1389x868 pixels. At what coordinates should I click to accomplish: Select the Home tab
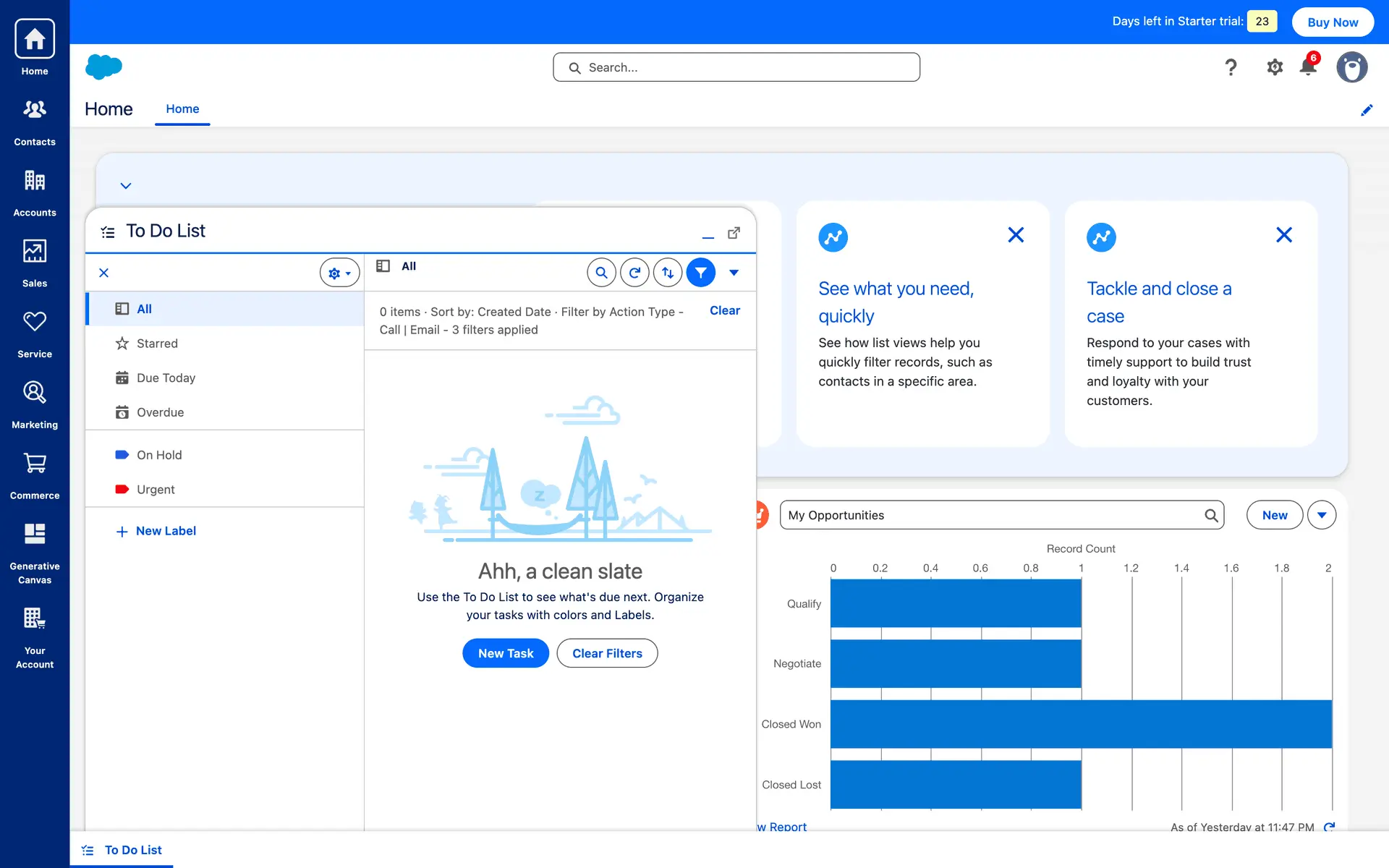[x=182, y=109]
